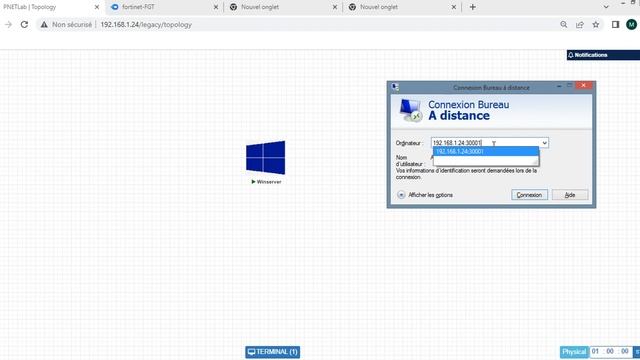Close the fortinet-FGT tab
The width and height of the screenshot is (640, 360).
(216, 7)
